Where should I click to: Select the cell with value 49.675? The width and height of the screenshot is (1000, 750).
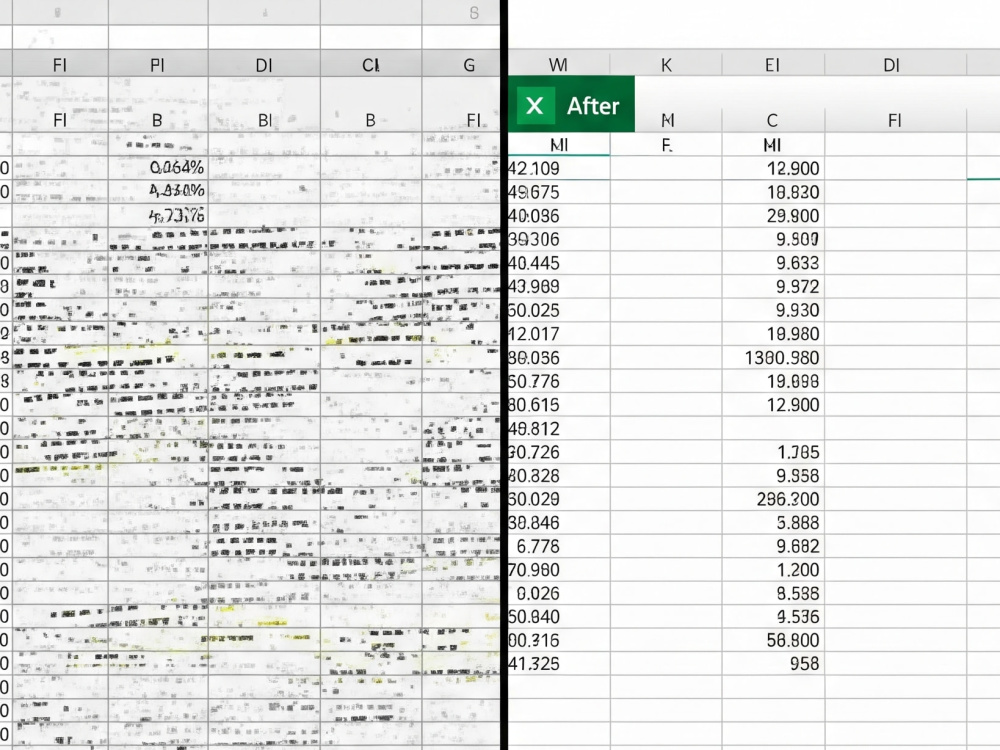pos(559,192)
